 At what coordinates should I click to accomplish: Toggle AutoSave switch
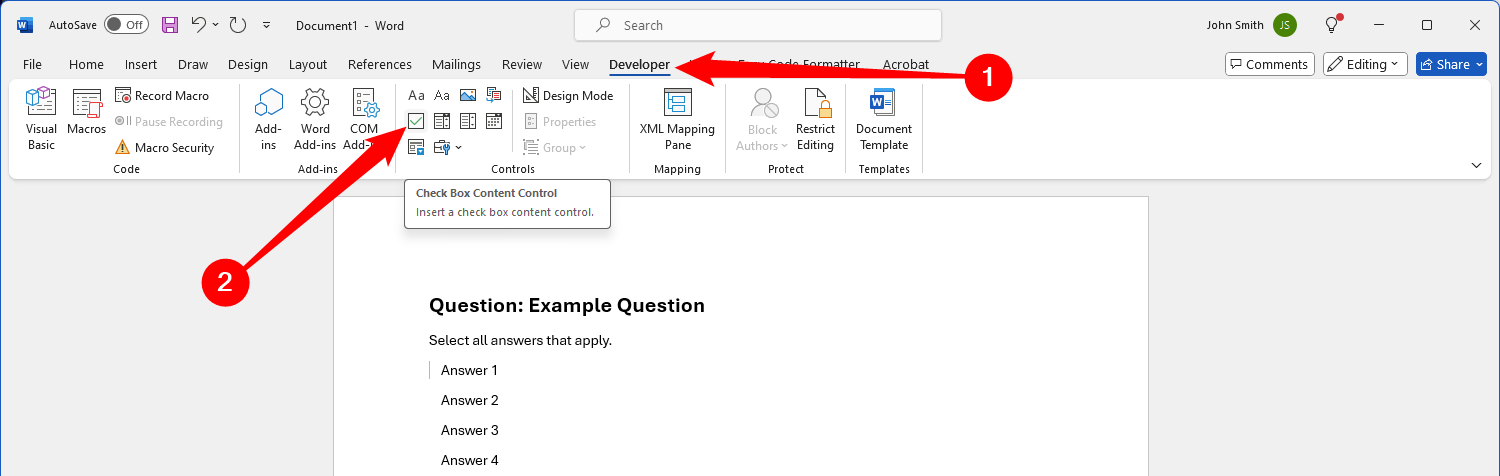click(125, 25)
